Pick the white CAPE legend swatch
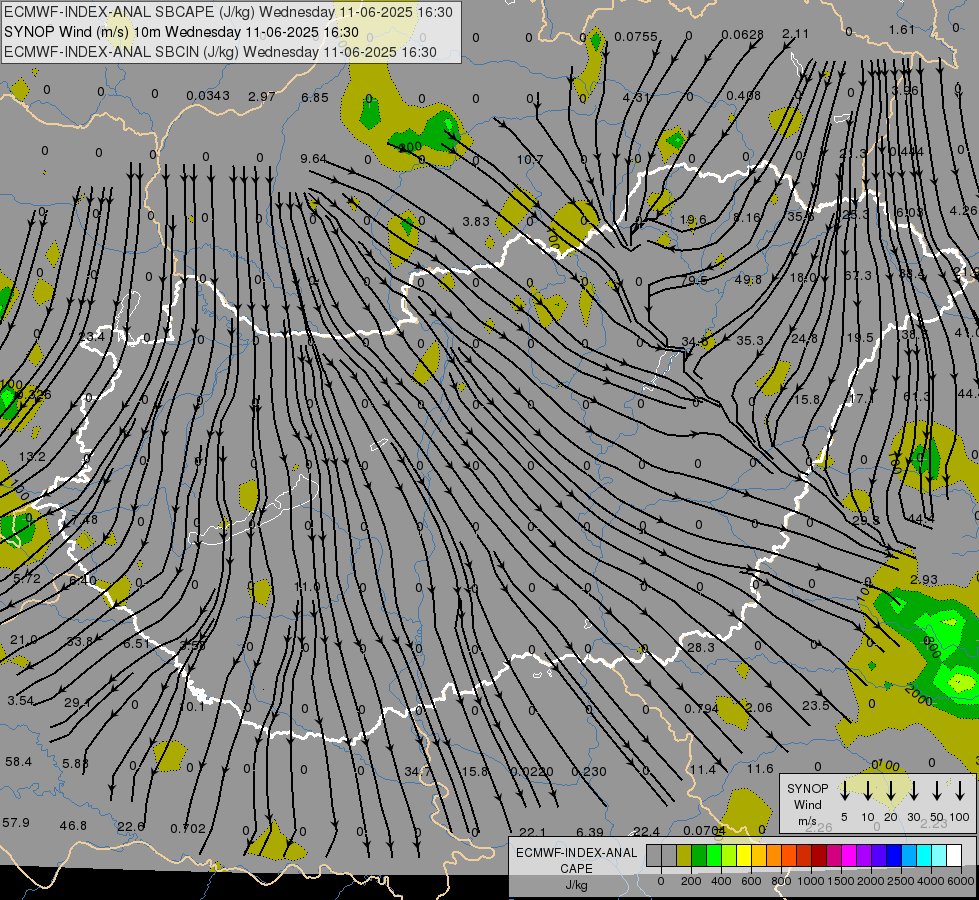979x900 pixels. tap(953, 856)
